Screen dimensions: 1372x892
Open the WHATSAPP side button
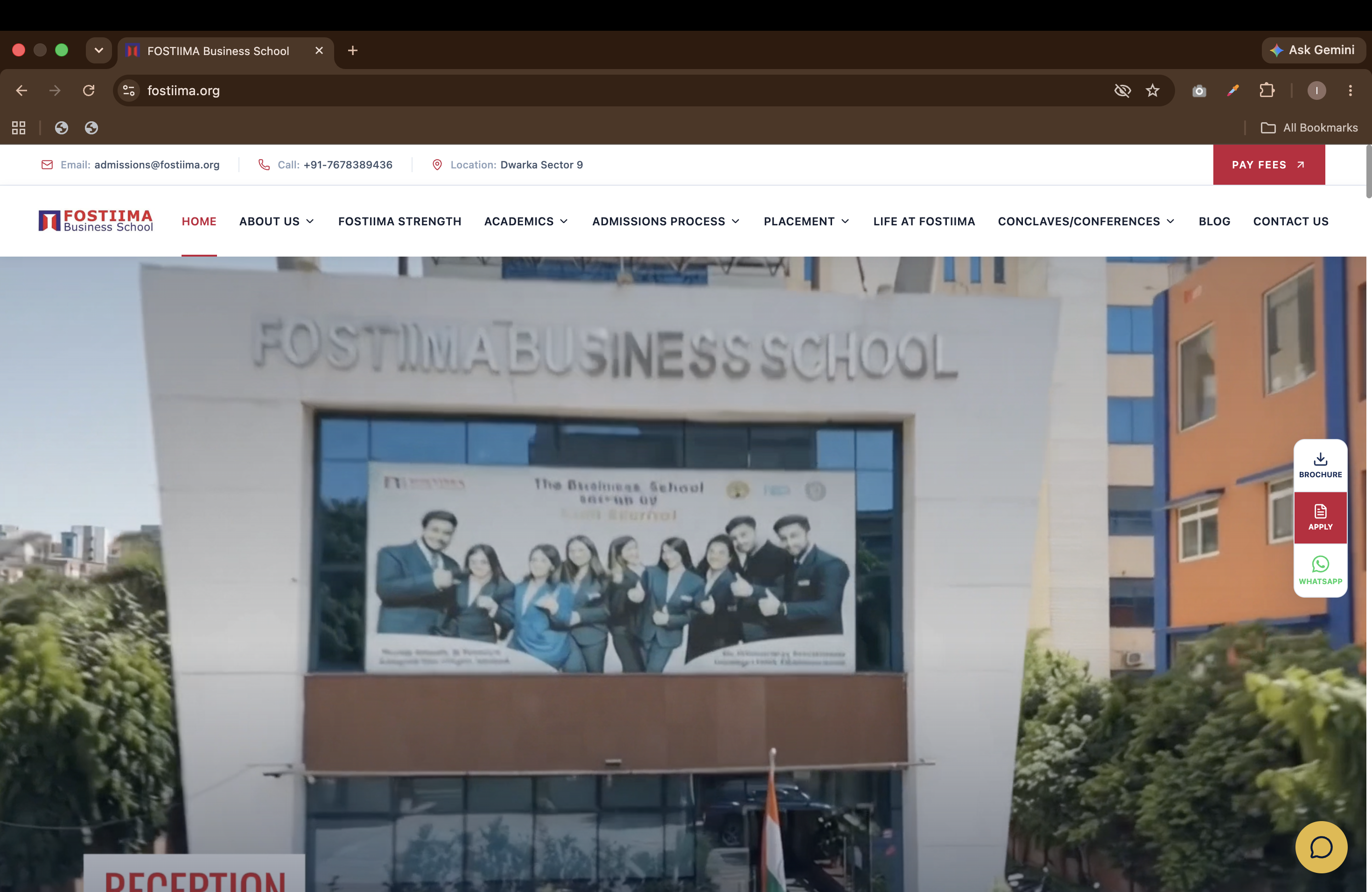(x=1320, y=571)
